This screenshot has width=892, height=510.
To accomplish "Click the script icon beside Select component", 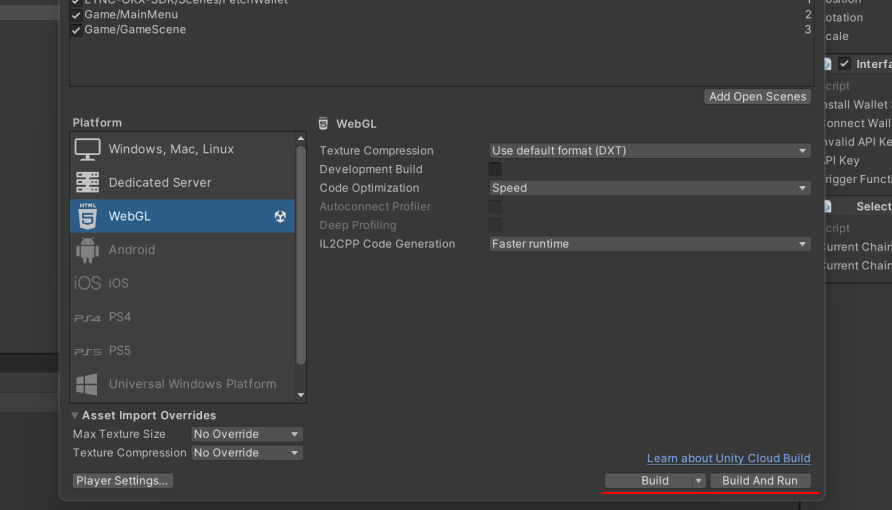I will tap(828, 206).
